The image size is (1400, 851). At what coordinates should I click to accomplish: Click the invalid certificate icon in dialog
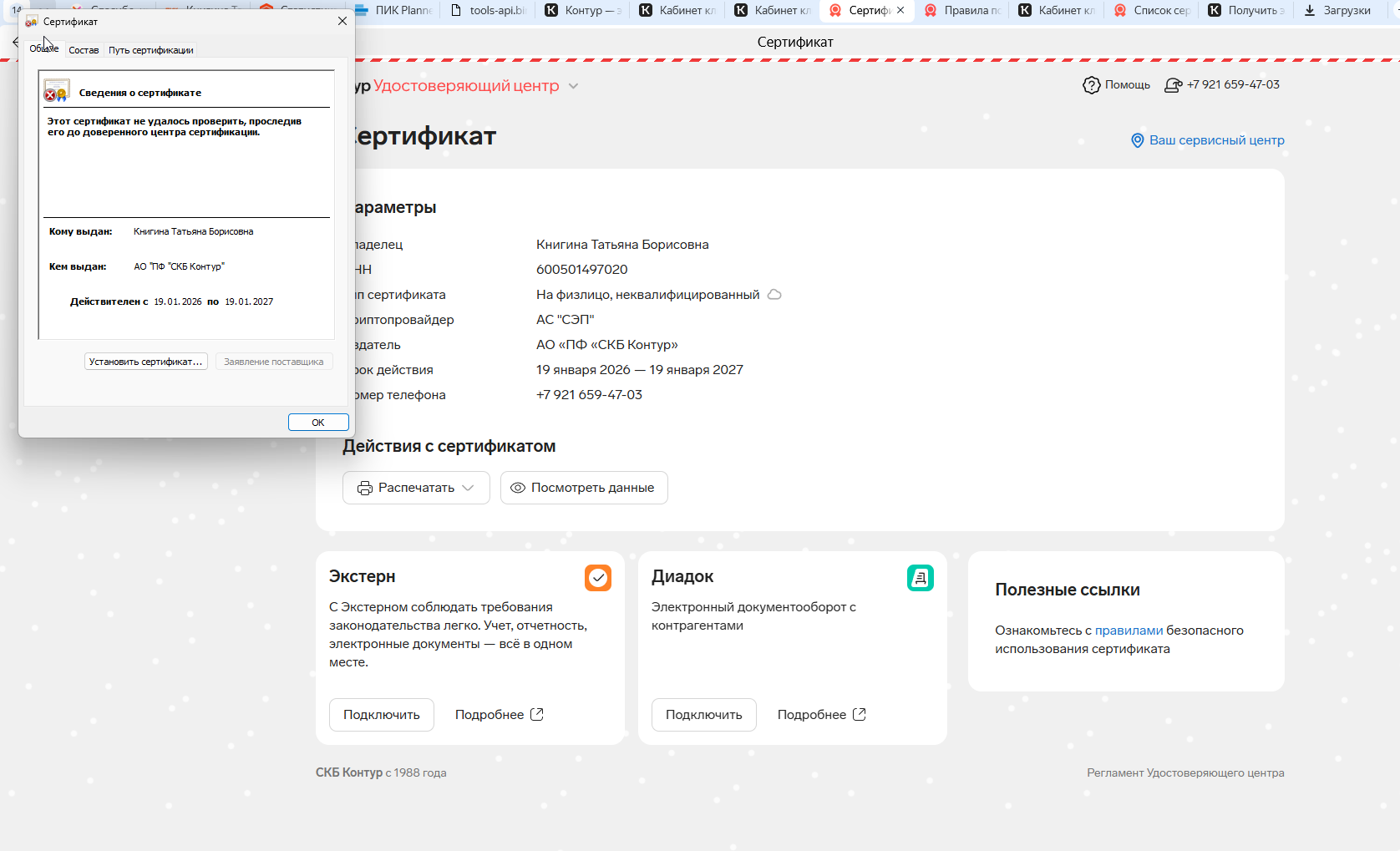pyautogui.click(x=57, y=91)
